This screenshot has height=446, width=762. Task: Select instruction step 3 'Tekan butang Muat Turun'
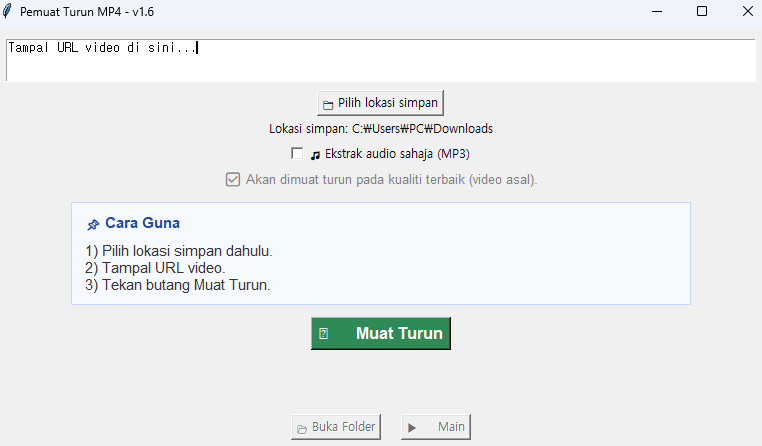(178, 285)
